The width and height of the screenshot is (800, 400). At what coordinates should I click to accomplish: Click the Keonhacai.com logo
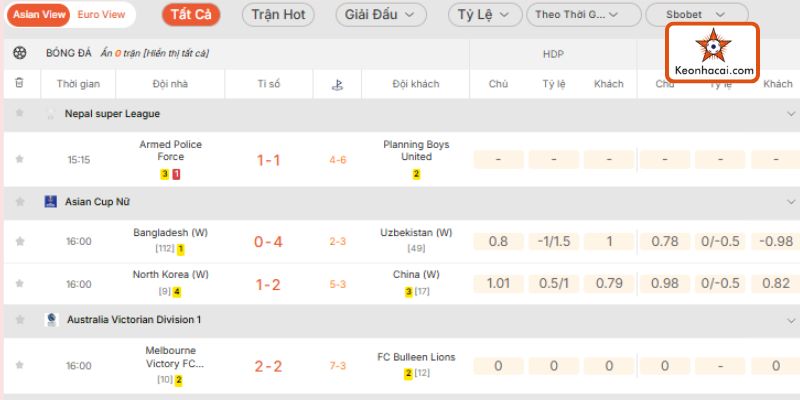coord(713,53)
